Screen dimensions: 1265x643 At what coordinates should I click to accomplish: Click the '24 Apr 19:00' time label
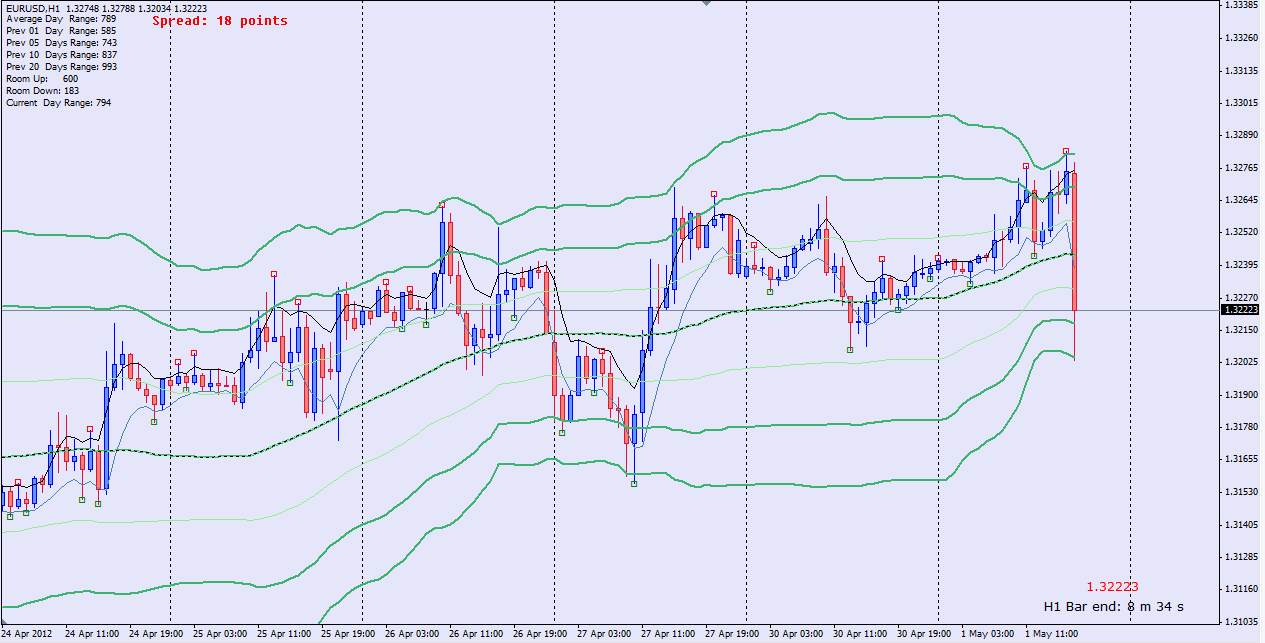click(x=156, y=634)
